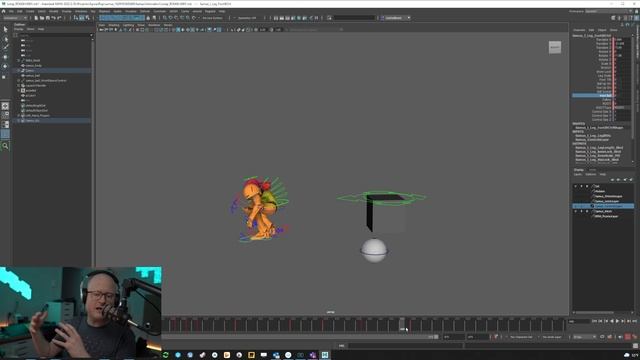Open the viewport Shading menu
This screenshot has height=360, width=640.
click(x=113, y=25)
